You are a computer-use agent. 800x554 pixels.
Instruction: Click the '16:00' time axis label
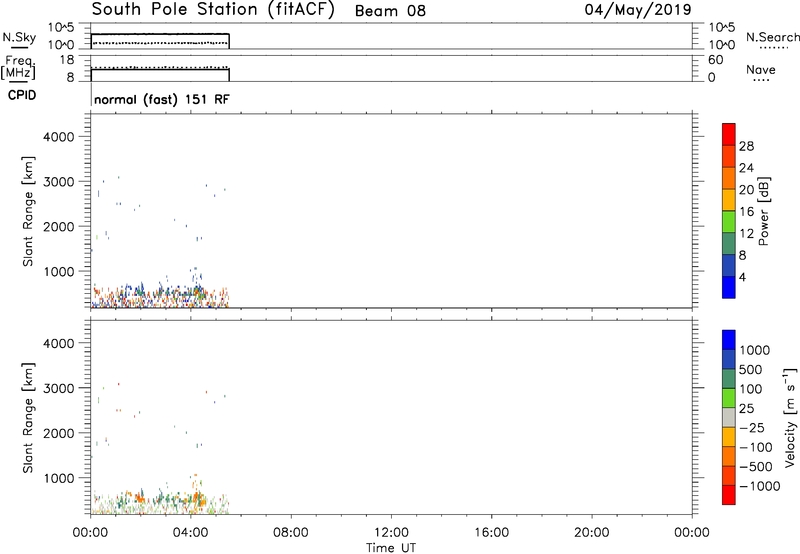(491, 533)
